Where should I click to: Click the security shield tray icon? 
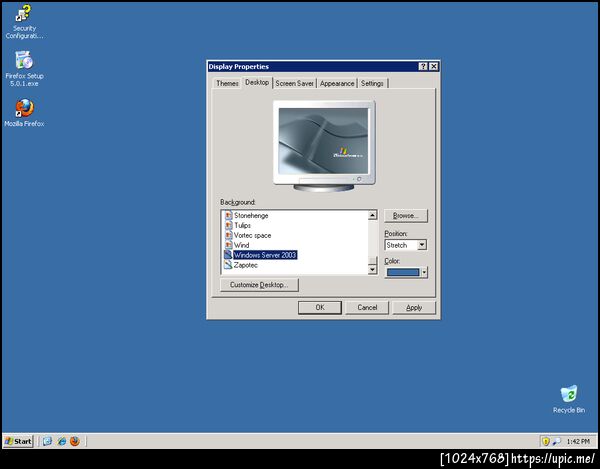pyautogui.click(x=546, y=441)
